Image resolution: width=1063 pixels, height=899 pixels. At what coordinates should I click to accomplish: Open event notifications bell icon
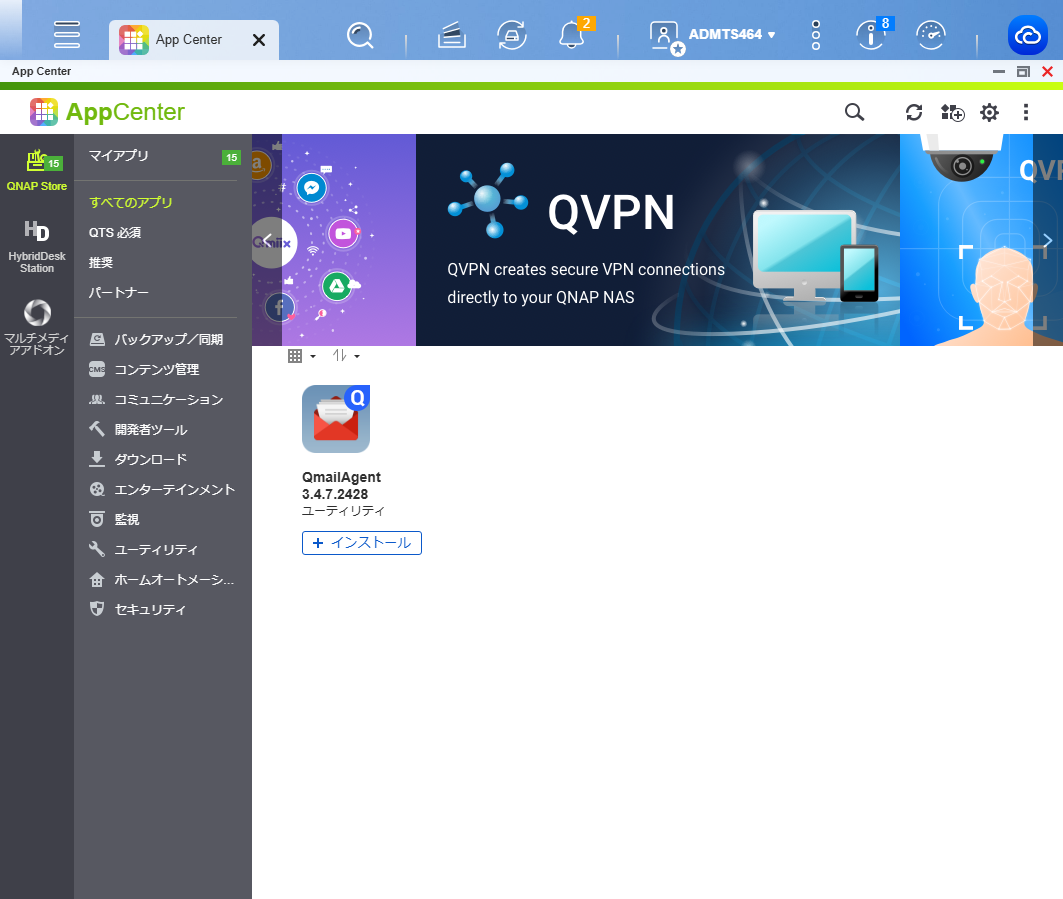(573, 34)
